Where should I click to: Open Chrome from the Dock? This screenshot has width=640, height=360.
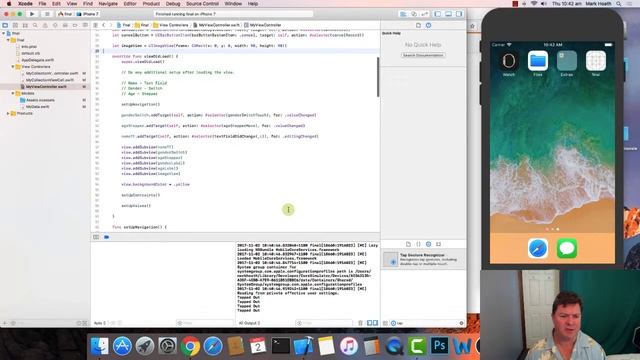click(x=190, y=347)
